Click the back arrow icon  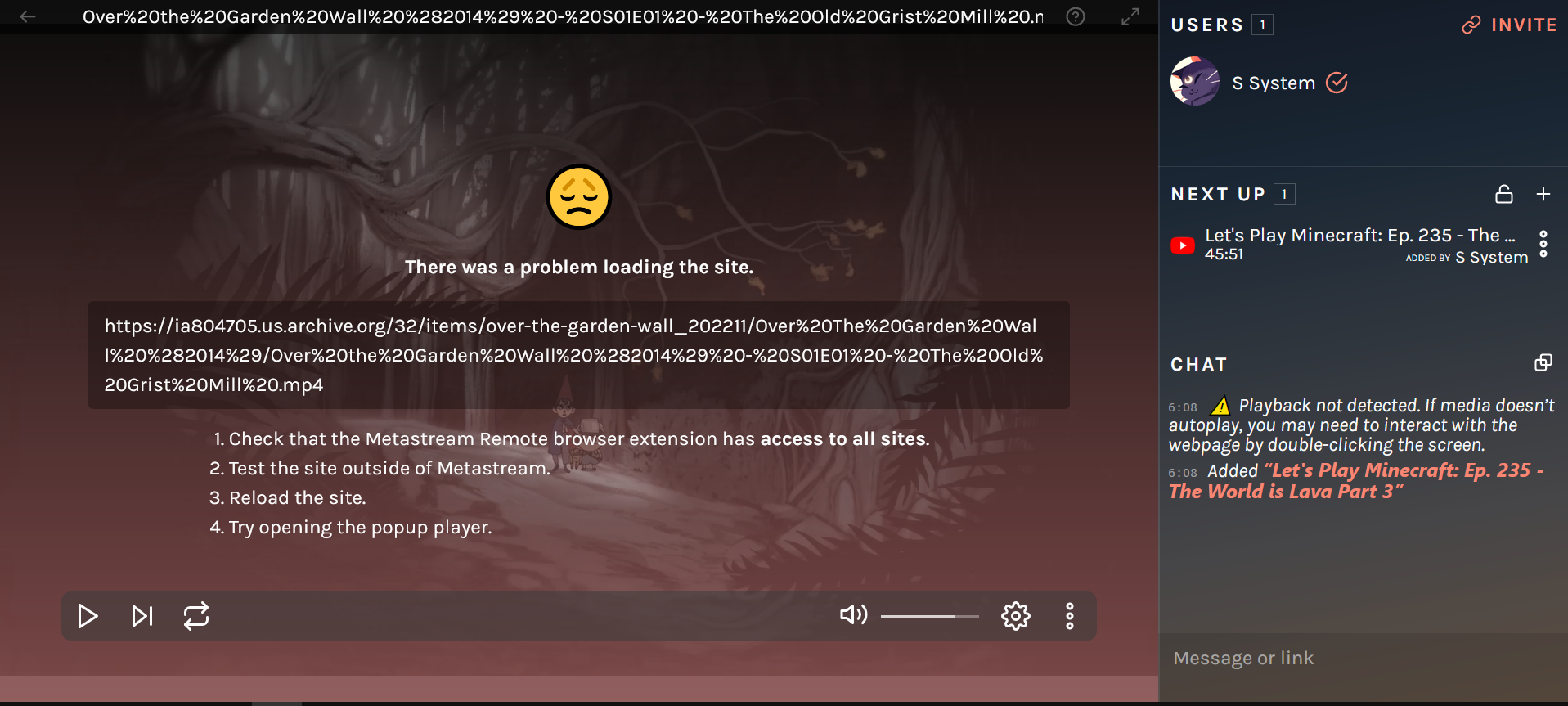28,16
